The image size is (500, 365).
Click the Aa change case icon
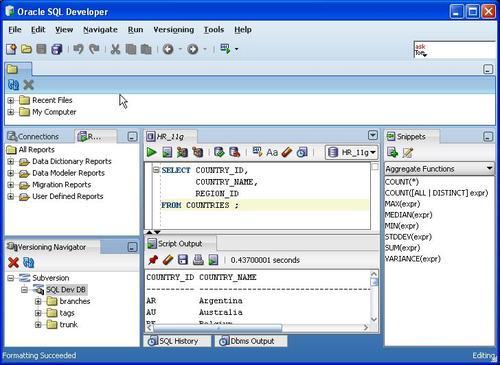272,153
